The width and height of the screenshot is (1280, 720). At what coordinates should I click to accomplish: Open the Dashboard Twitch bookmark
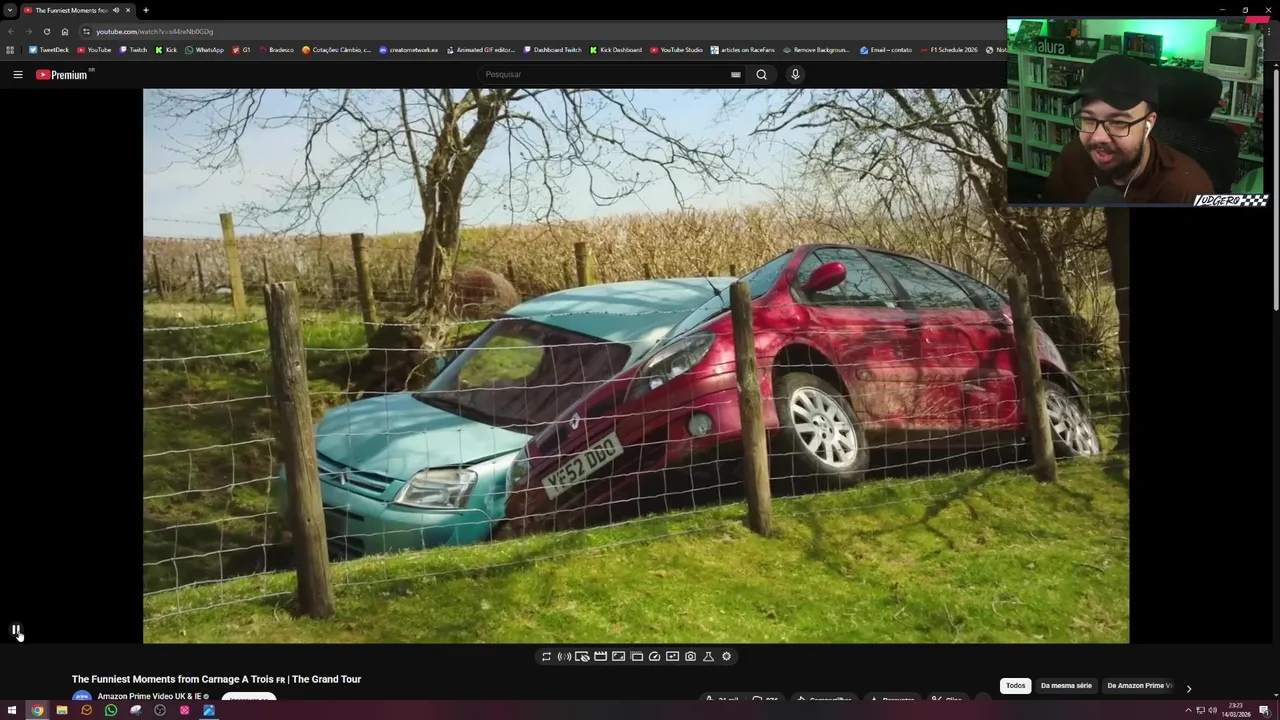pyautogui.click(x=552, y=50)
